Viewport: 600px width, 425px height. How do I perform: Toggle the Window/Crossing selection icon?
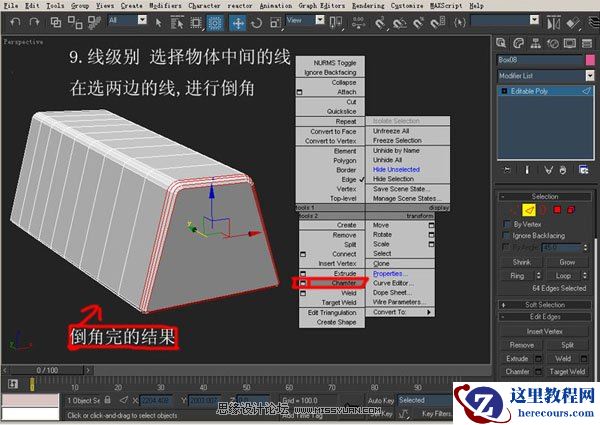(x=215, y=23)
